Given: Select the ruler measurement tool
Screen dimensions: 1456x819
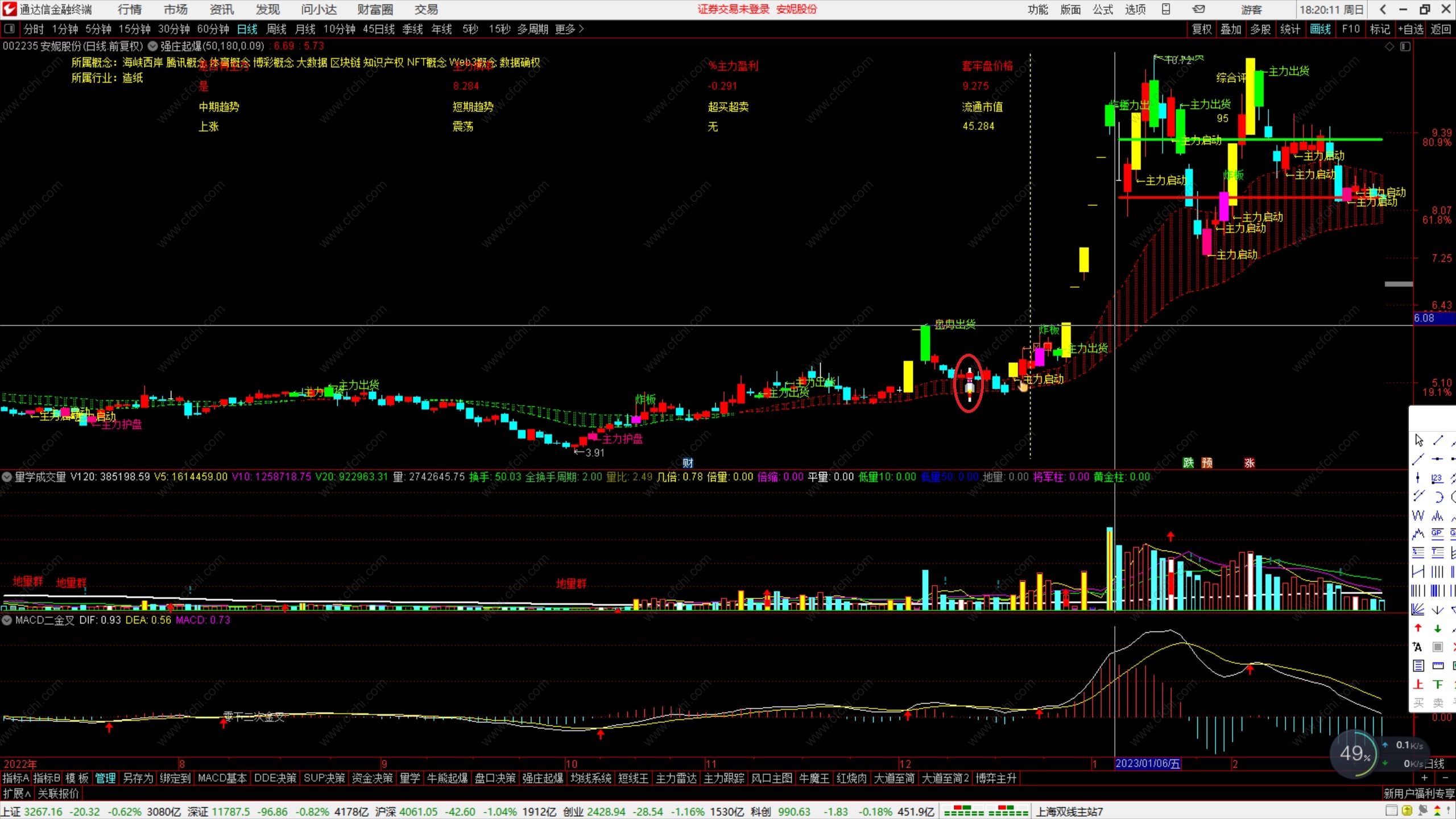Looking at the screenshot, I should click(1437, 666).
